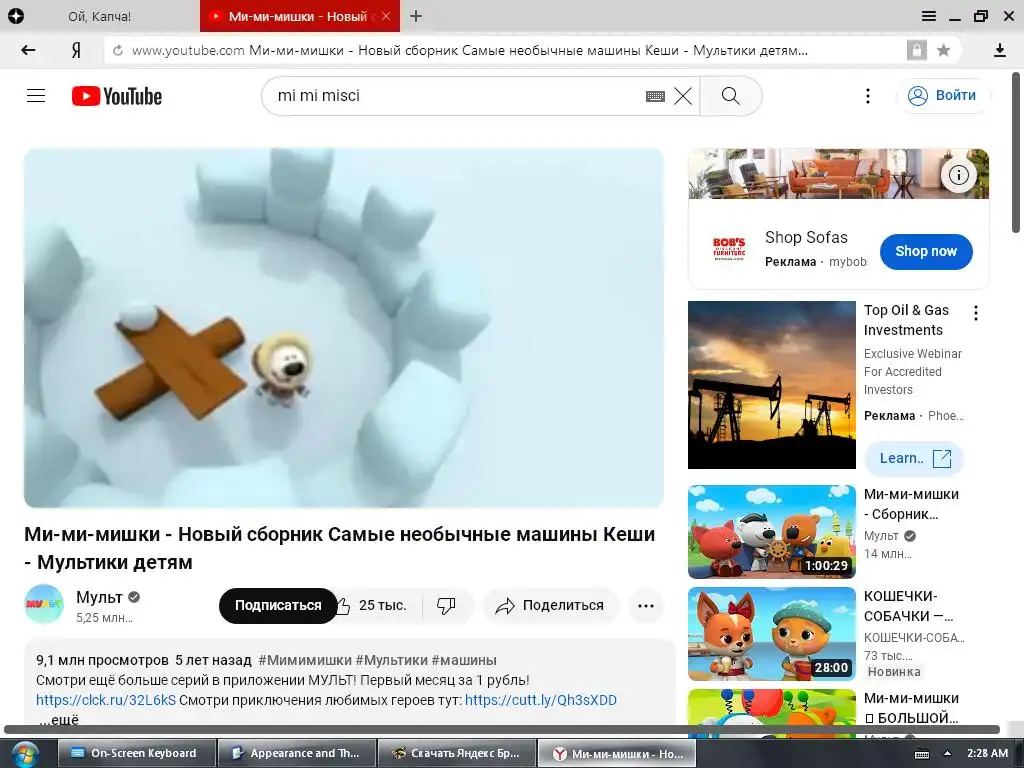Bookmark page with star icon
Screen dimensions: 1024x768
coord(943,50)
